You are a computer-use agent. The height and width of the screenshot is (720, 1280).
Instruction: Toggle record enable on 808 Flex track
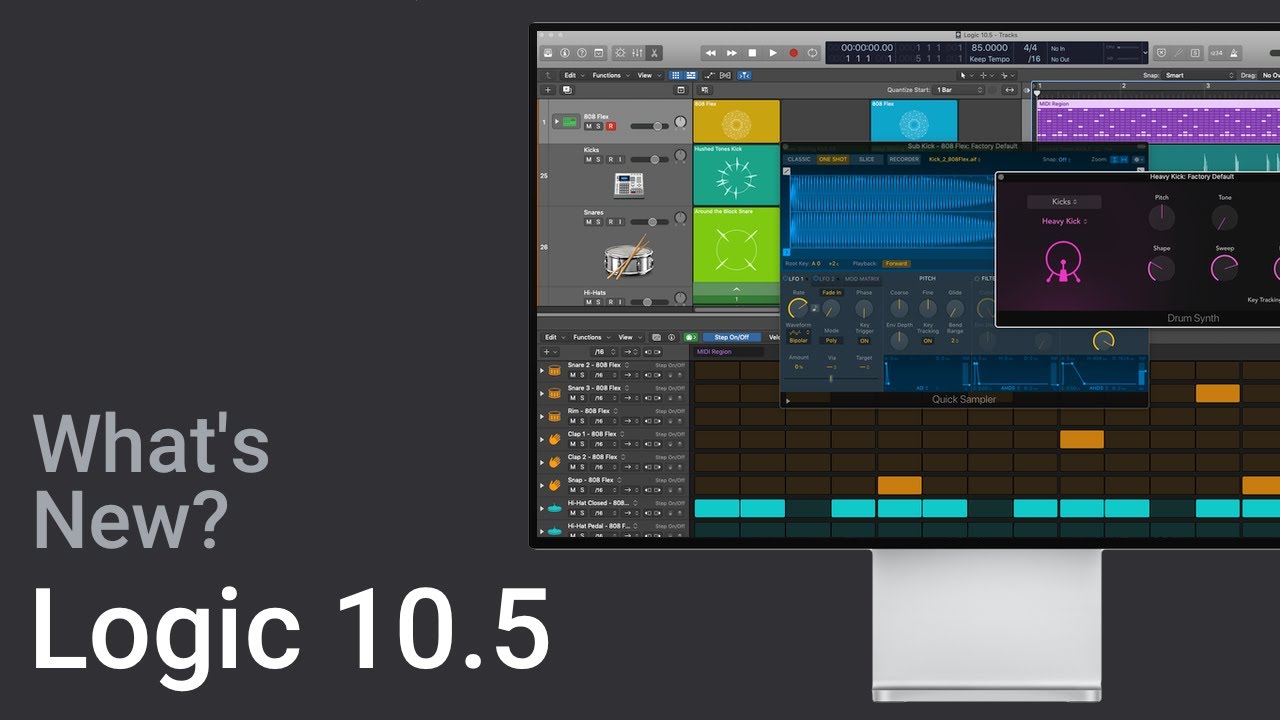point(610,126)
